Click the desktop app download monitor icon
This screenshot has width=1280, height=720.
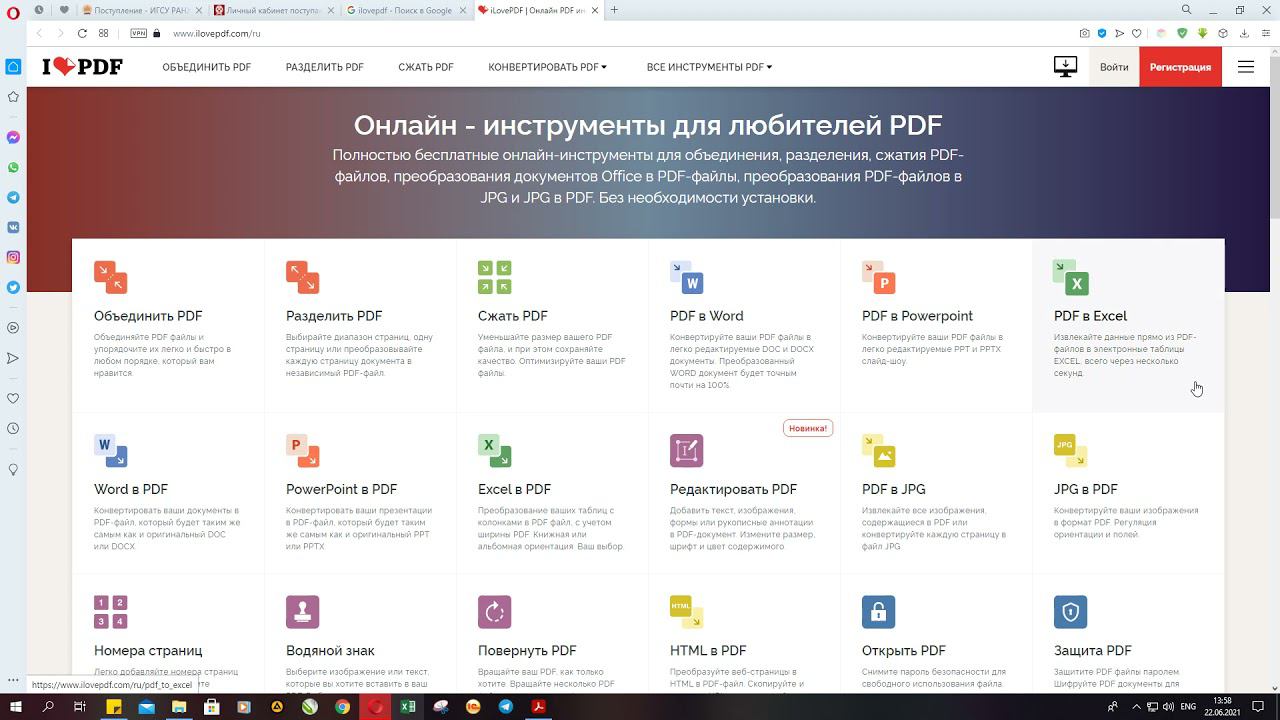coord(1065,67)
